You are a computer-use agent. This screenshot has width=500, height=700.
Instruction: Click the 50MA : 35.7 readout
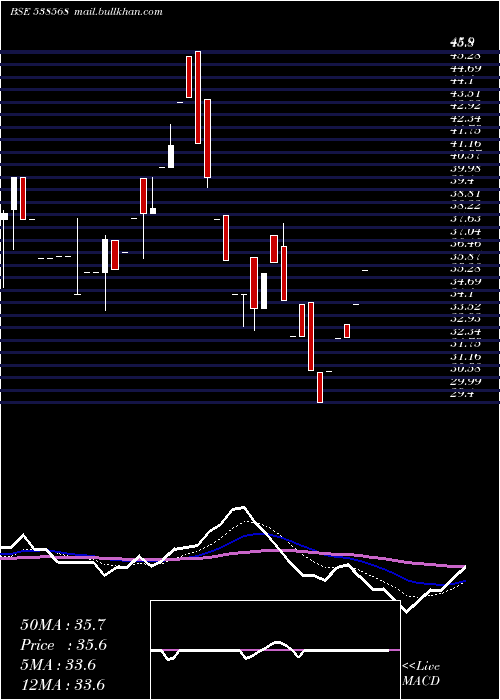point(63,625)
